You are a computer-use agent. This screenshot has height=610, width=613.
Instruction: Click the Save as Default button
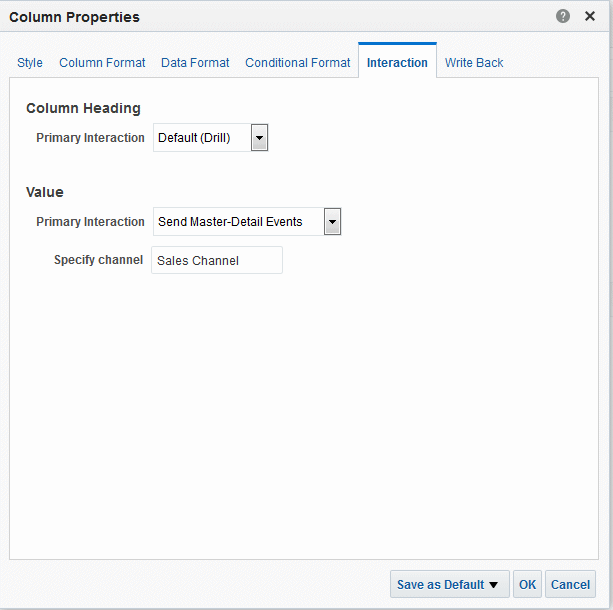tap(450, 584)
